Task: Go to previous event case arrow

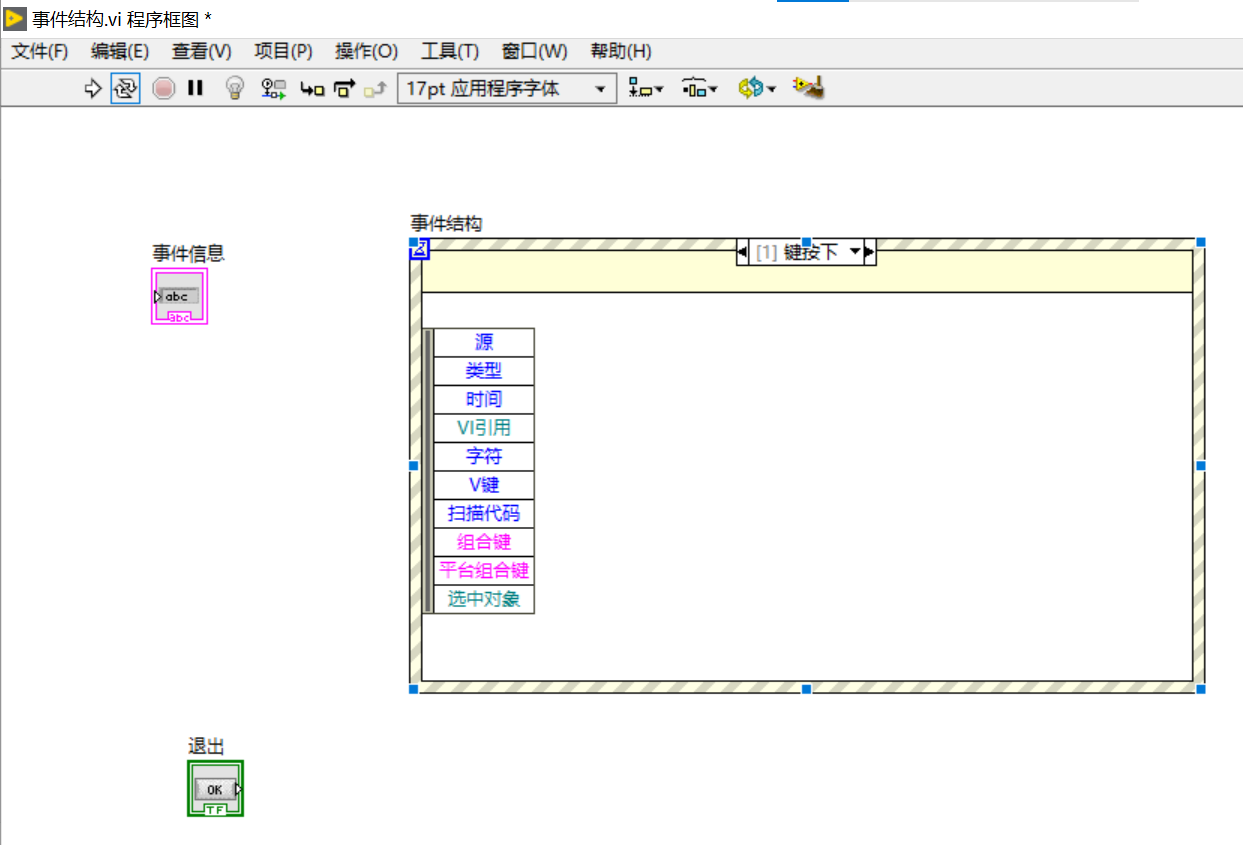Action: [742, 252]
